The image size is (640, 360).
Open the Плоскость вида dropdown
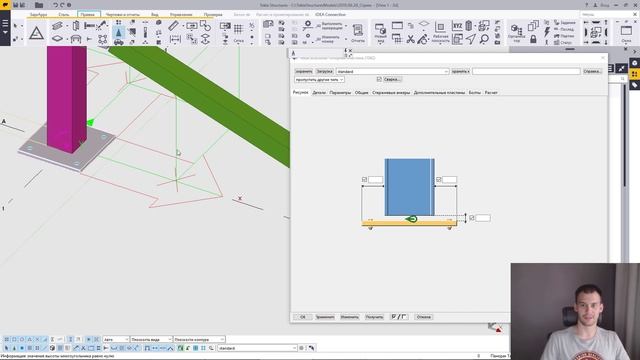click(151, 339)
